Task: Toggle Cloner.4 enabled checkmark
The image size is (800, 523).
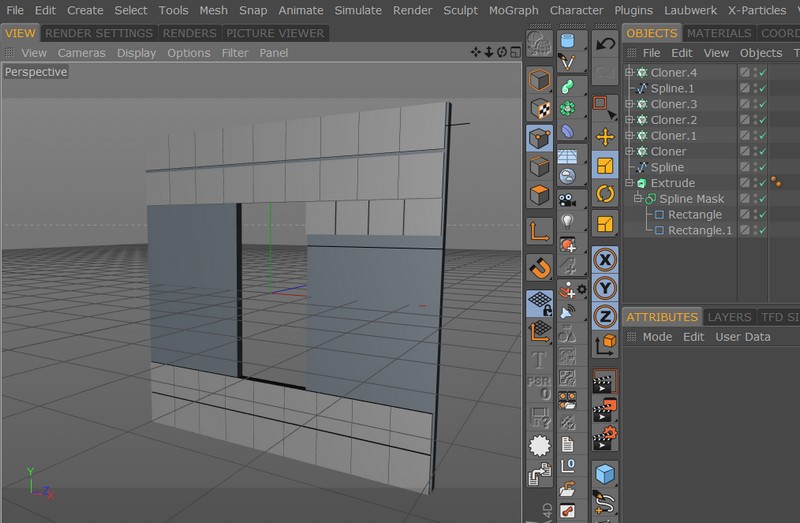Action: 763,72
